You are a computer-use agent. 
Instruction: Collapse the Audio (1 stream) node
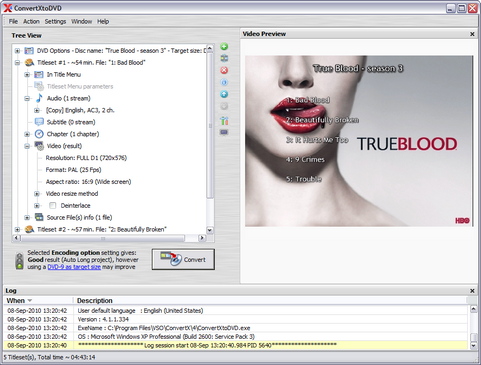tap(27, 98)
